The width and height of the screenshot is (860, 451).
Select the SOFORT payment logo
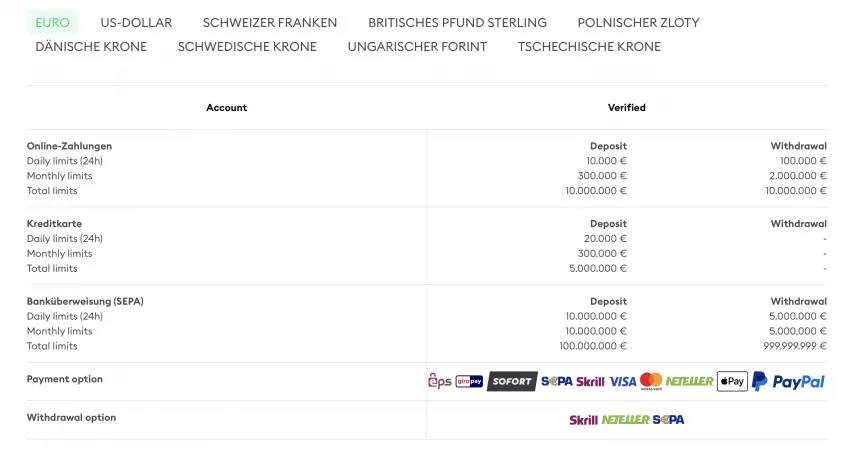pos(512,381)
